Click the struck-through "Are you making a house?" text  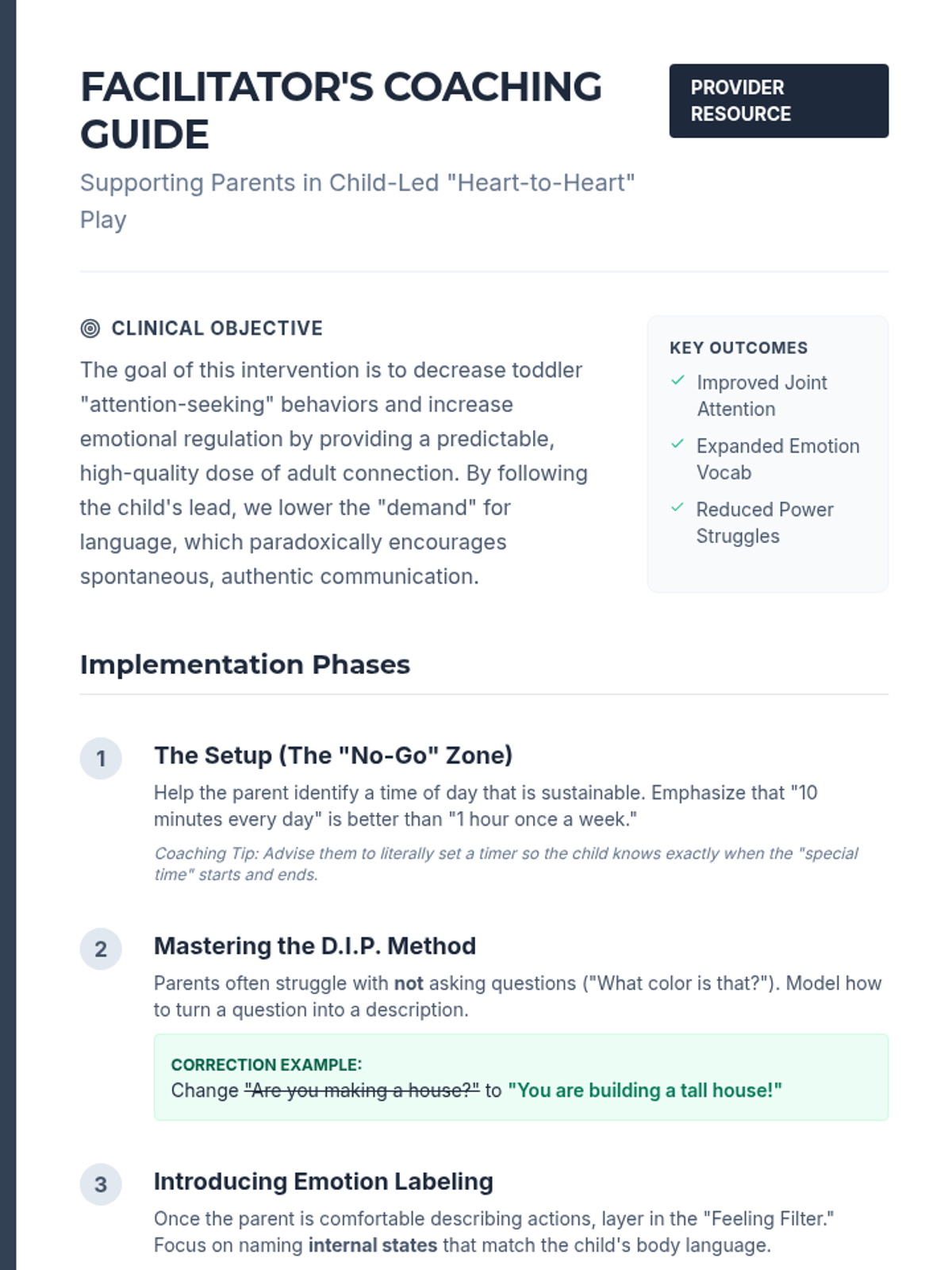362,1091
